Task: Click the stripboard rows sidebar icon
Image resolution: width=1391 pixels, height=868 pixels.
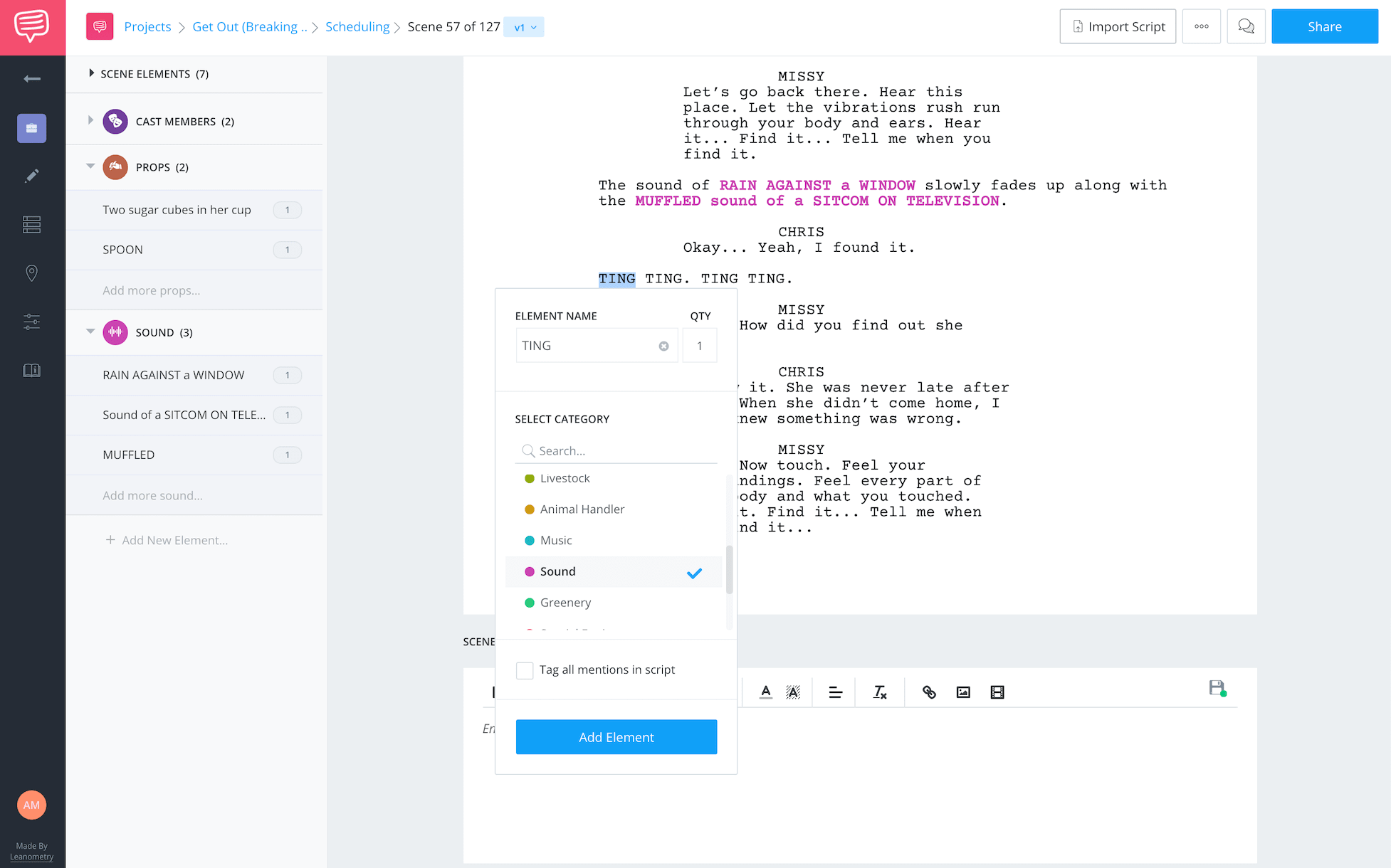Action: 32,225
